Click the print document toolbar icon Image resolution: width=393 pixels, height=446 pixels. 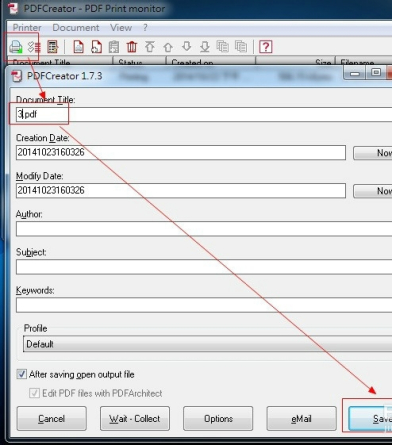(x=78, y=47)
